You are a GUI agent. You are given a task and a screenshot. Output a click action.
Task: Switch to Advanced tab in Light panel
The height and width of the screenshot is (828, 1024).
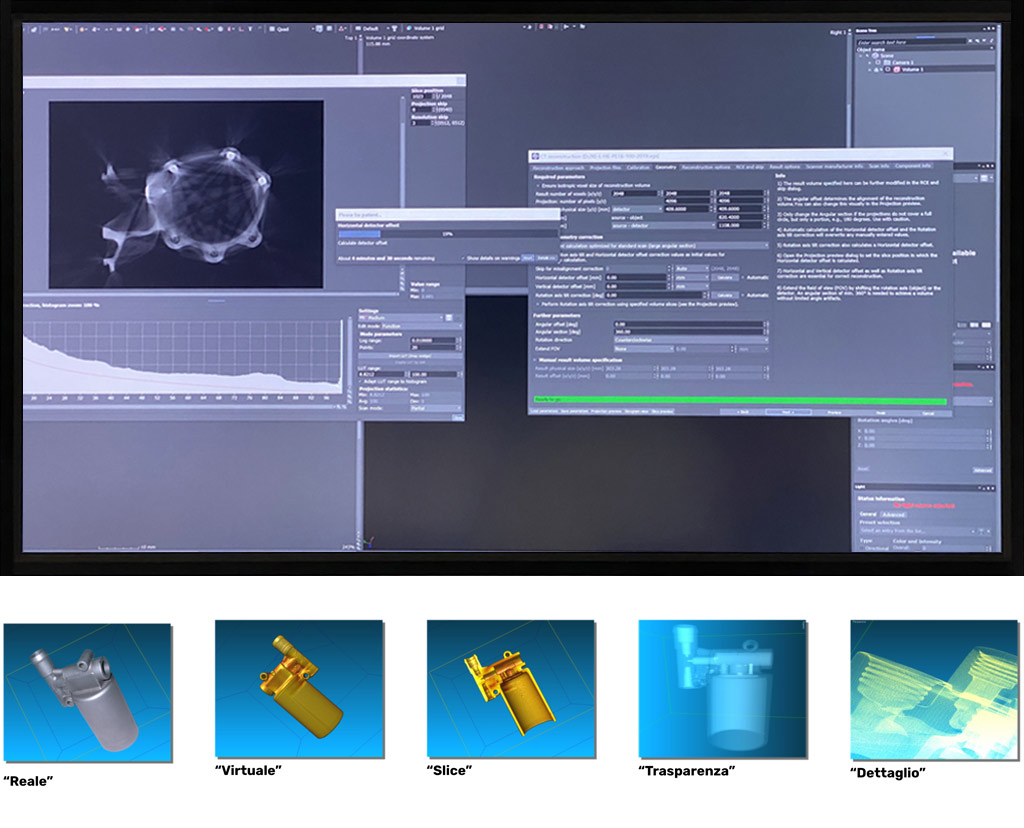[893, 515]
